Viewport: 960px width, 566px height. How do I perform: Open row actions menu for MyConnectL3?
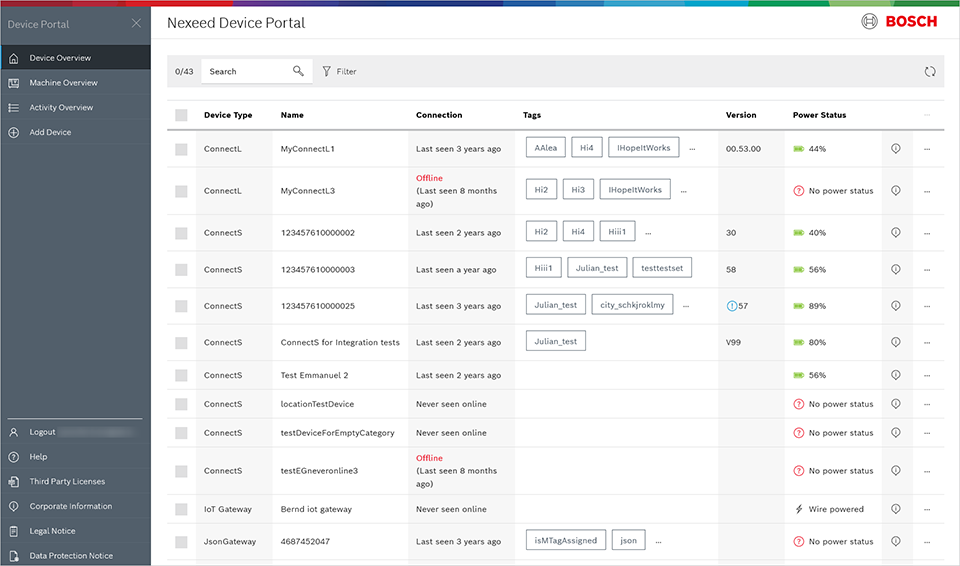[x=927, y=191]
